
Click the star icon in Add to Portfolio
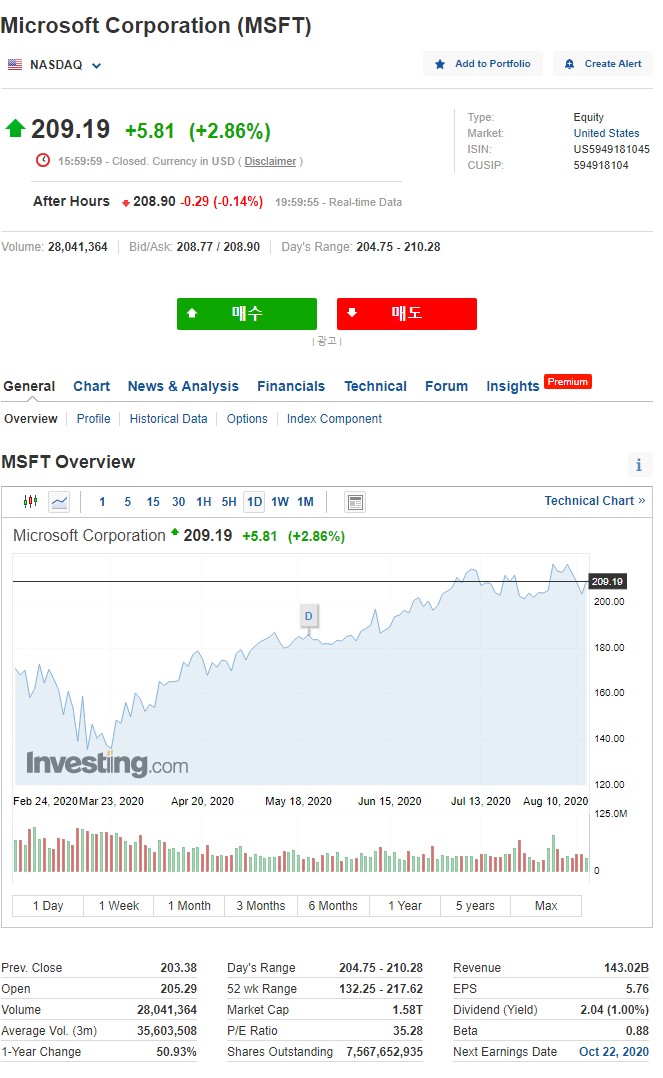pyautogui.click(x=440, y=64)
